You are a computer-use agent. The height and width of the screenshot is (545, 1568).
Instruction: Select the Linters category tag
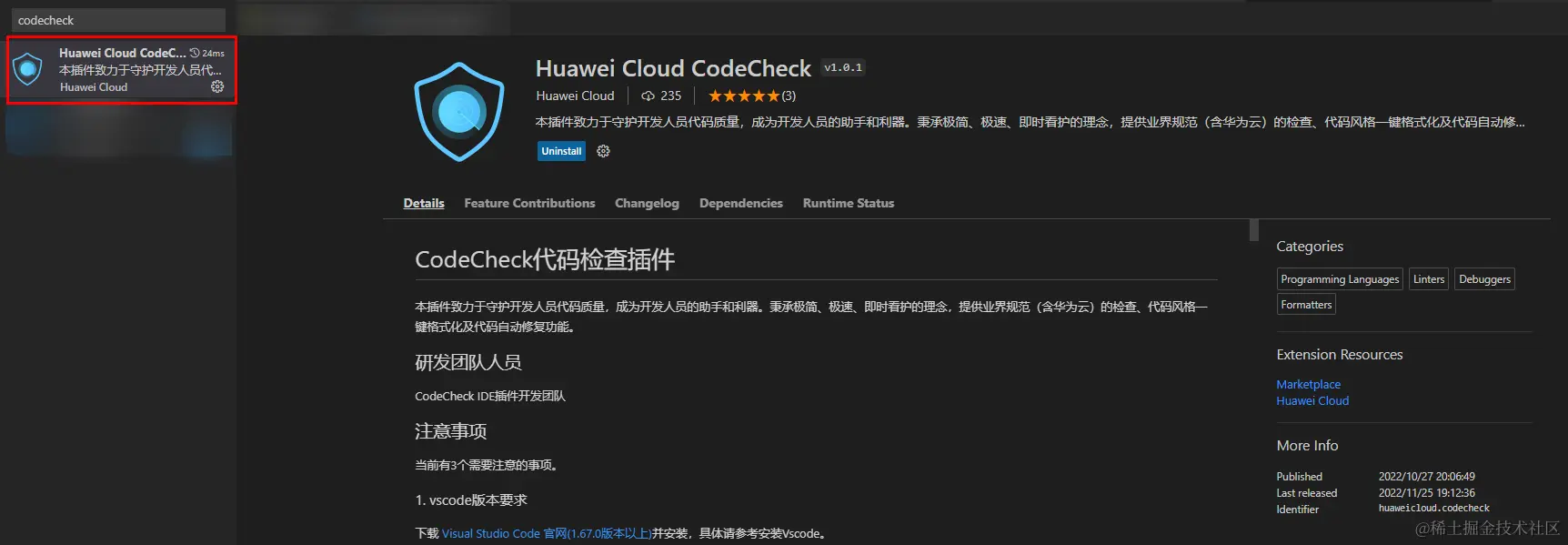pyautogui.click(x=1429, y=279)
